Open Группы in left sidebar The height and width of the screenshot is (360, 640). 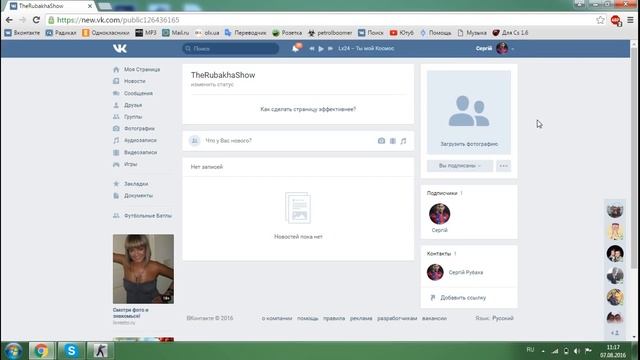click(133, 117)
